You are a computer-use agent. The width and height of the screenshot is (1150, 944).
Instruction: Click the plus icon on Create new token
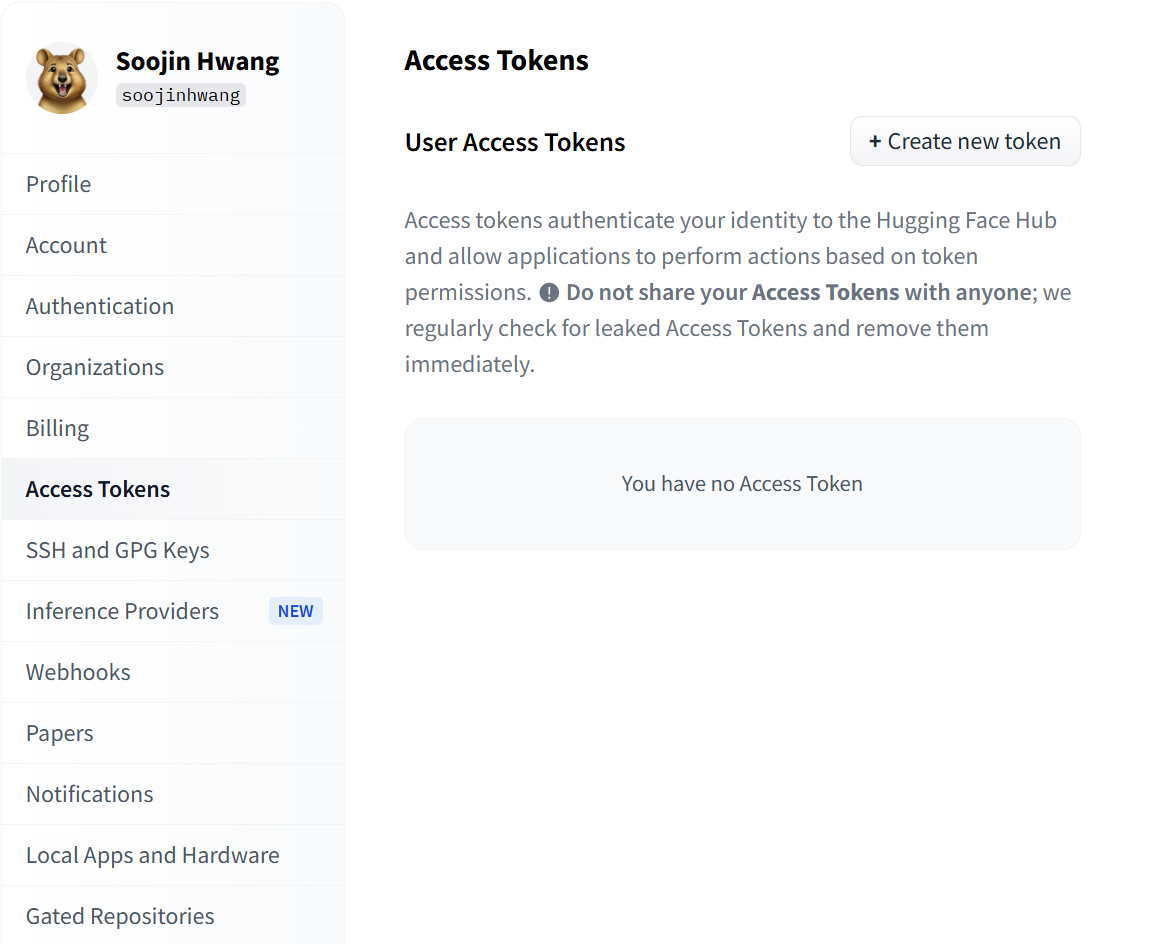click(875, 142)
